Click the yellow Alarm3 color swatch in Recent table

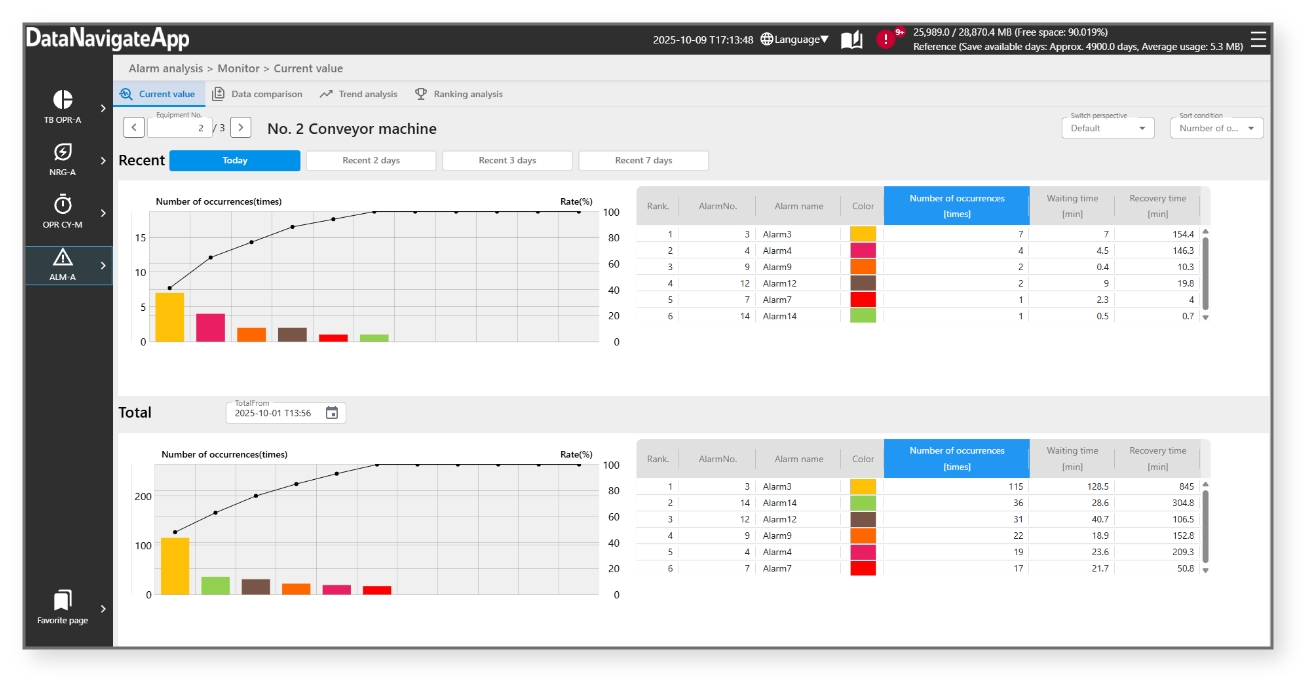(x=862, y=234)
